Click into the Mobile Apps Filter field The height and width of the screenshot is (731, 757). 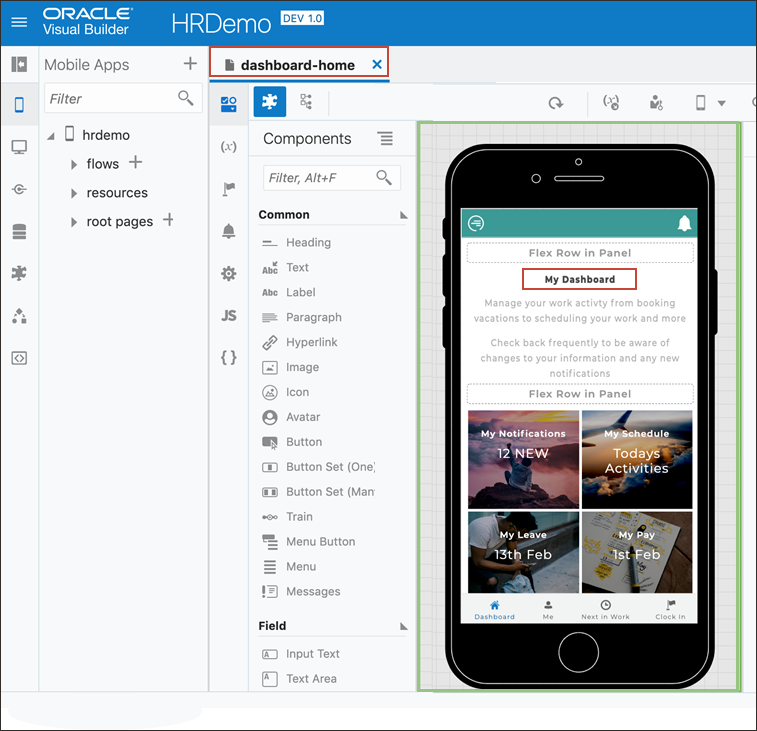tap(123, 98)
